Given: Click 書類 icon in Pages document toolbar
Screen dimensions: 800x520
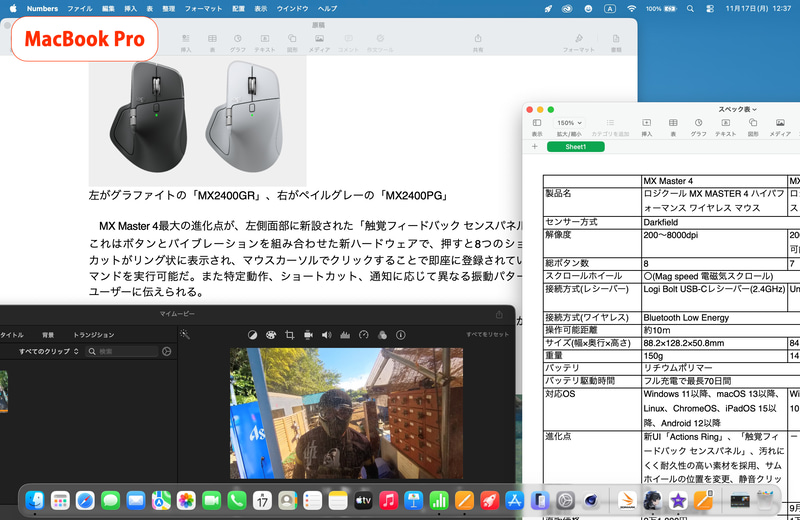Looking at the screenshot, I should coord(616,43).
